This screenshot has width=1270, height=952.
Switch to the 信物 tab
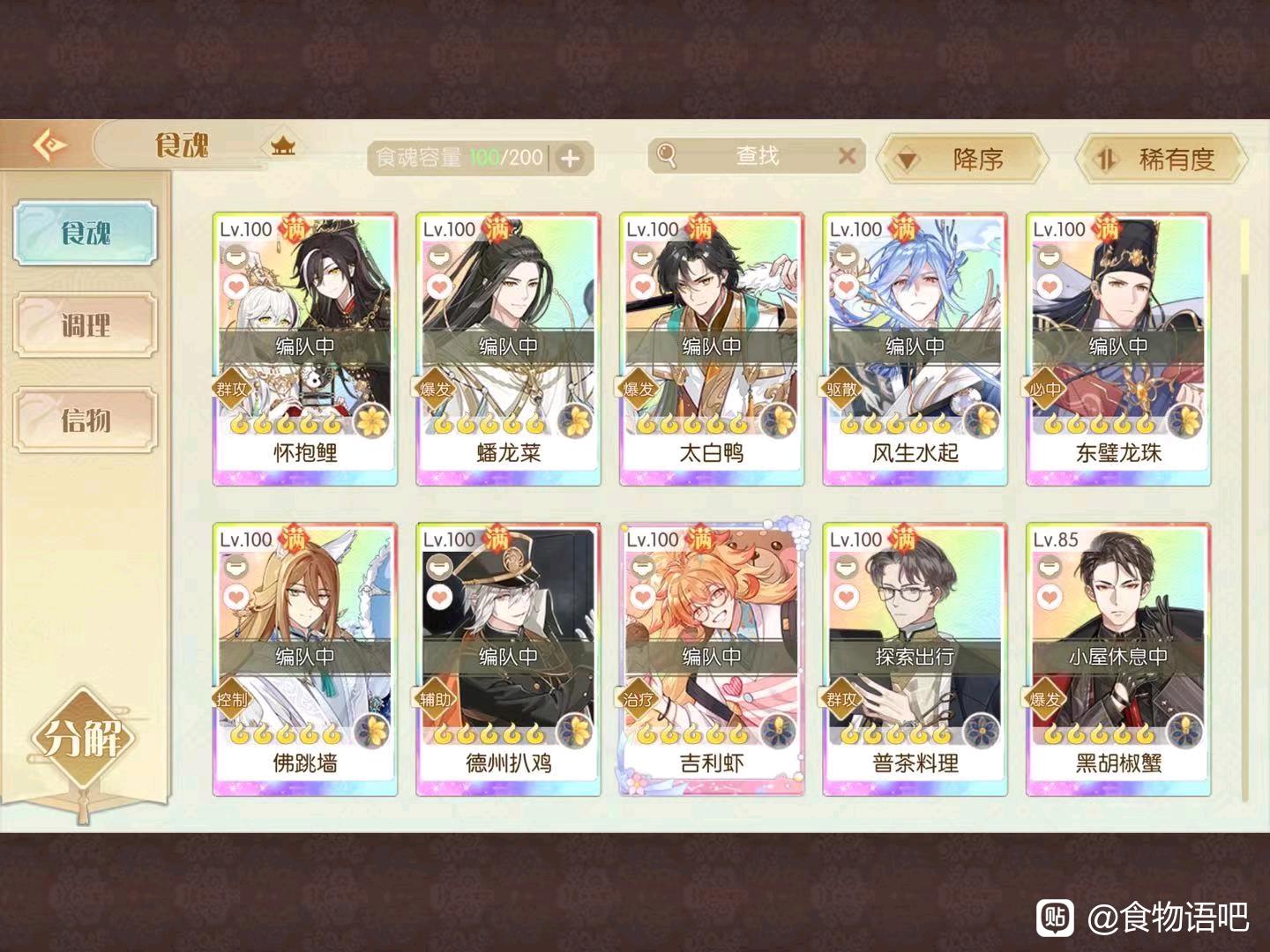(86, 420)
